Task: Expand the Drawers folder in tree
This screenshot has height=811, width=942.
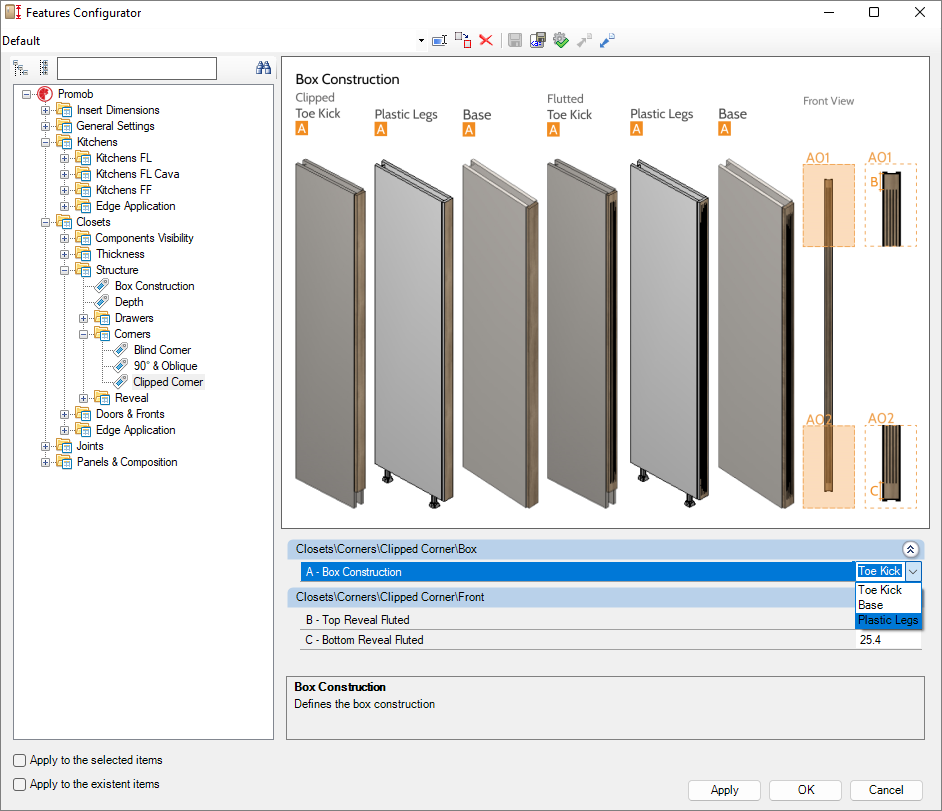Action: point(84,318)
